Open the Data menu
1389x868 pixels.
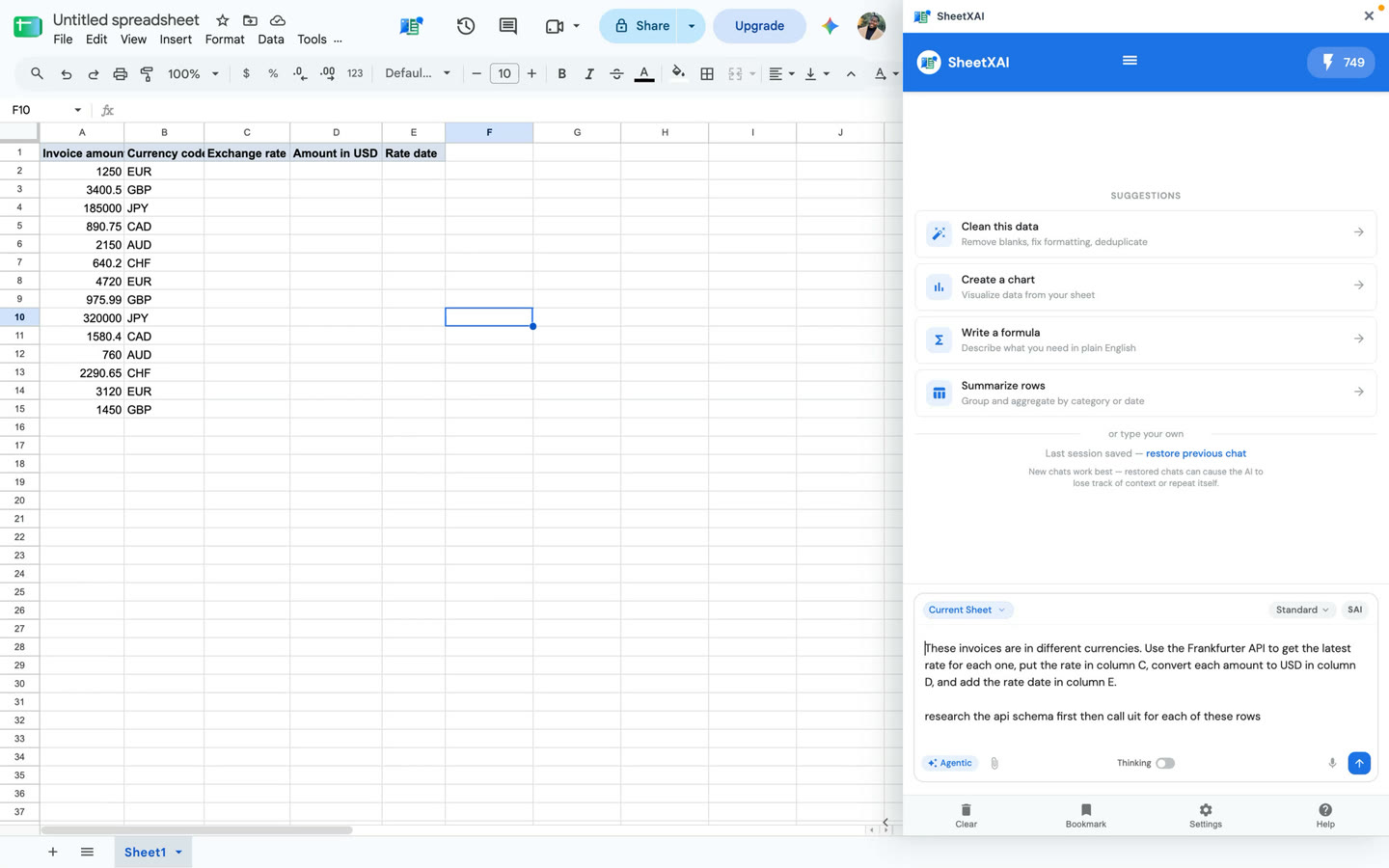[271, 40]
